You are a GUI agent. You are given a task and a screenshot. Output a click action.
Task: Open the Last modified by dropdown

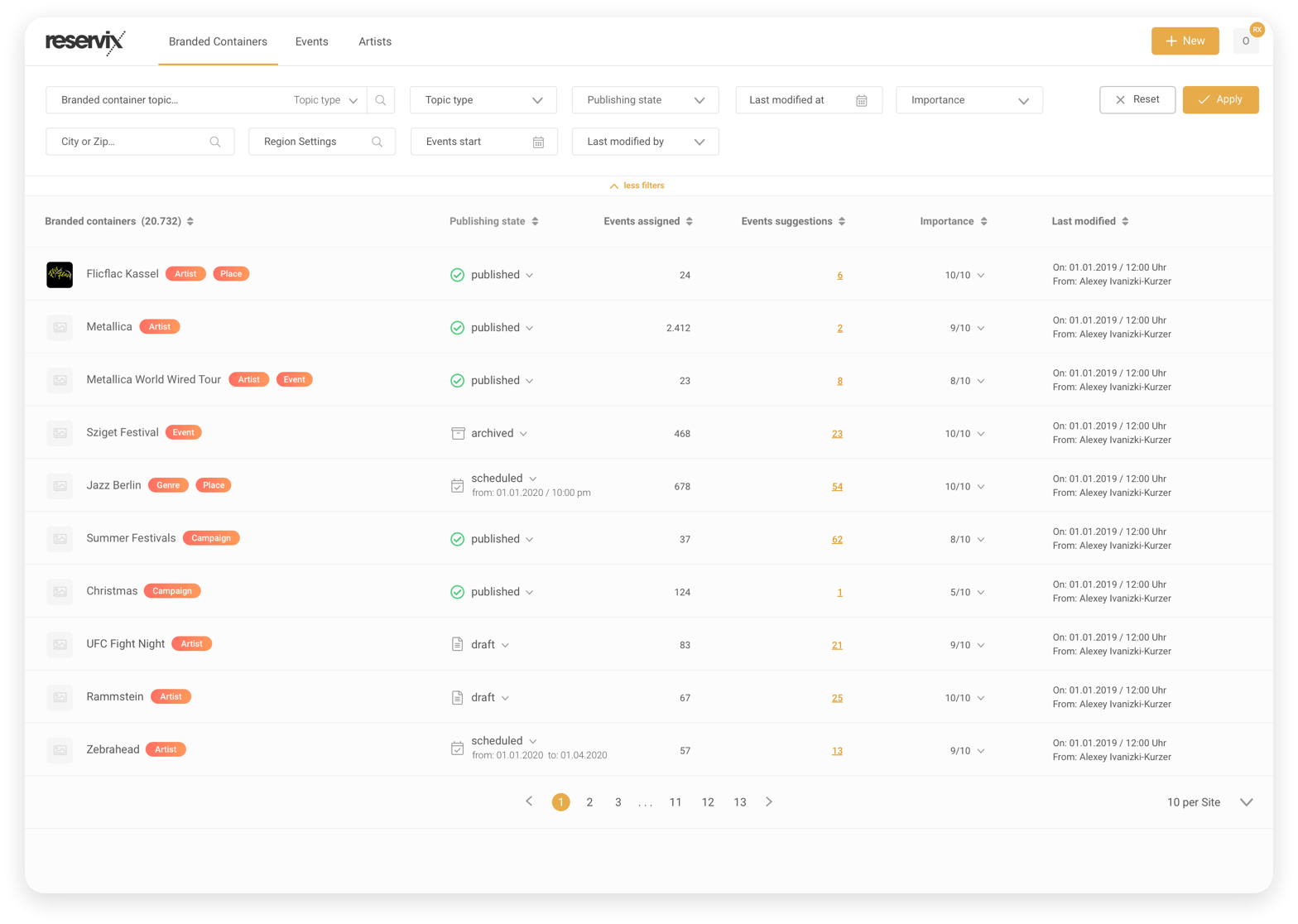(645, 142)
